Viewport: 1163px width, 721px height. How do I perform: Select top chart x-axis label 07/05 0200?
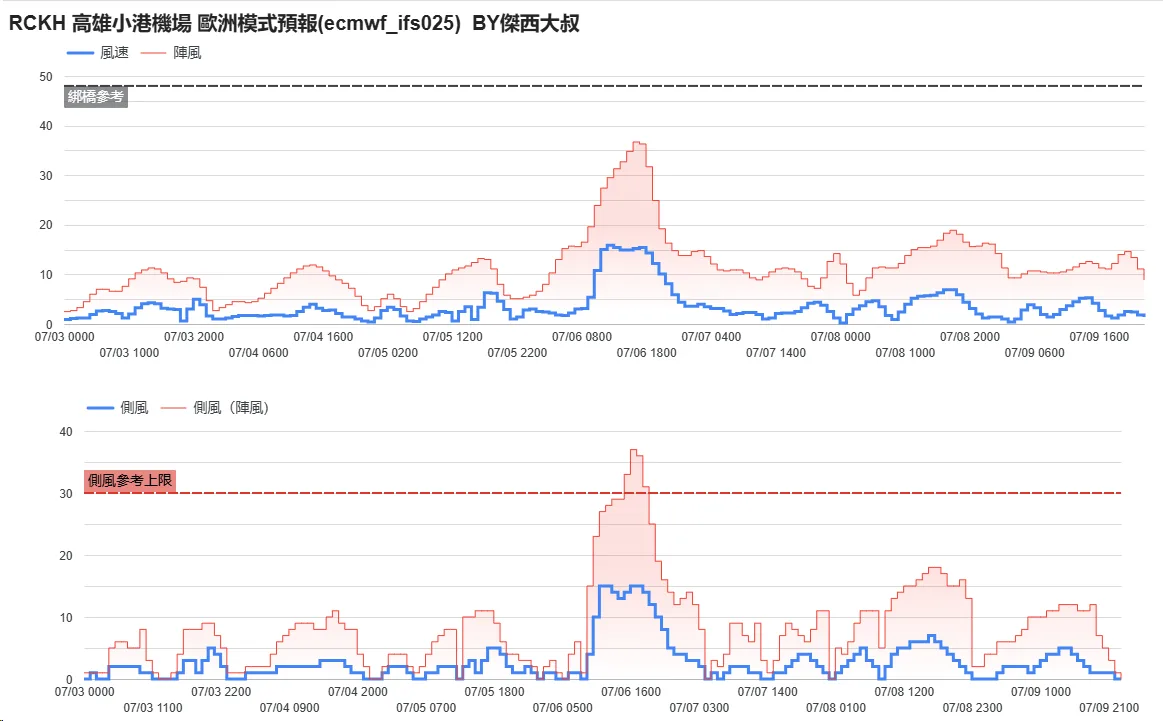coord(388,353)
